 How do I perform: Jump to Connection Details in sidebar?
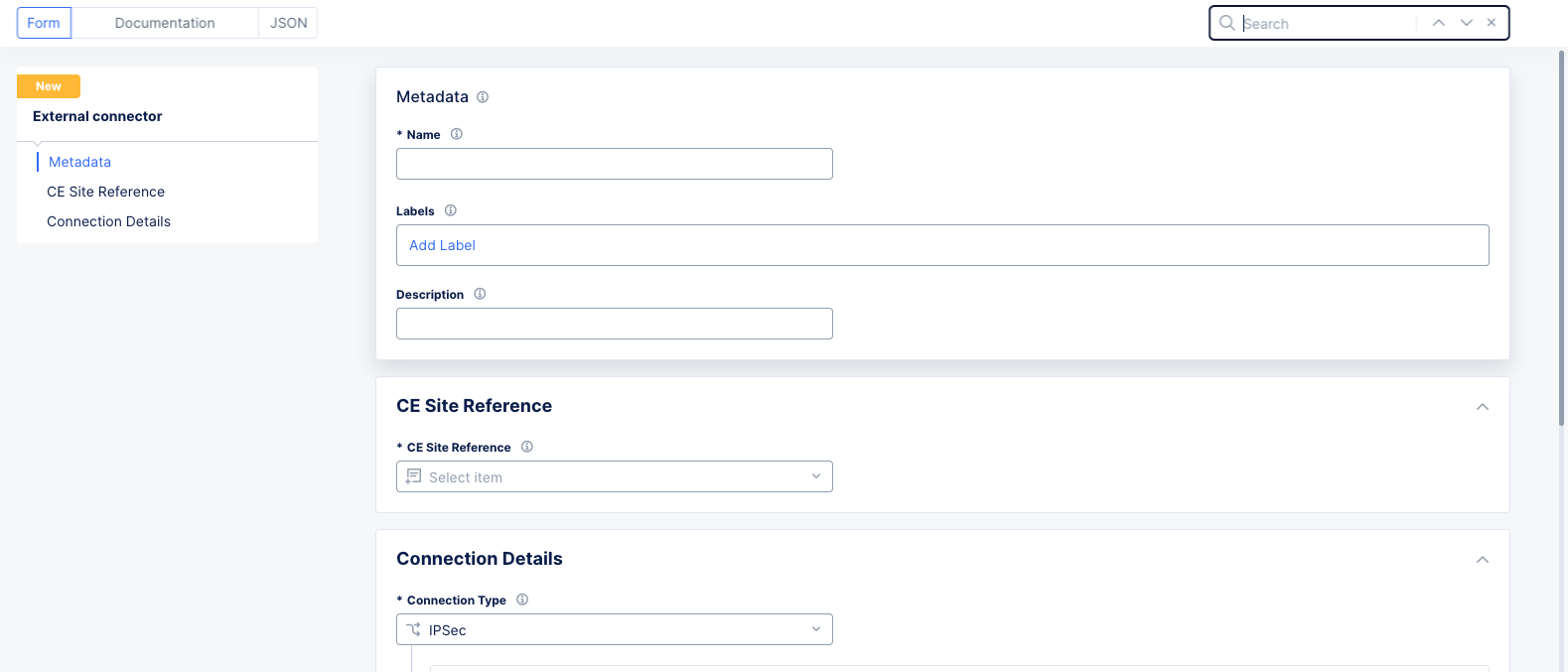(108, 221)
